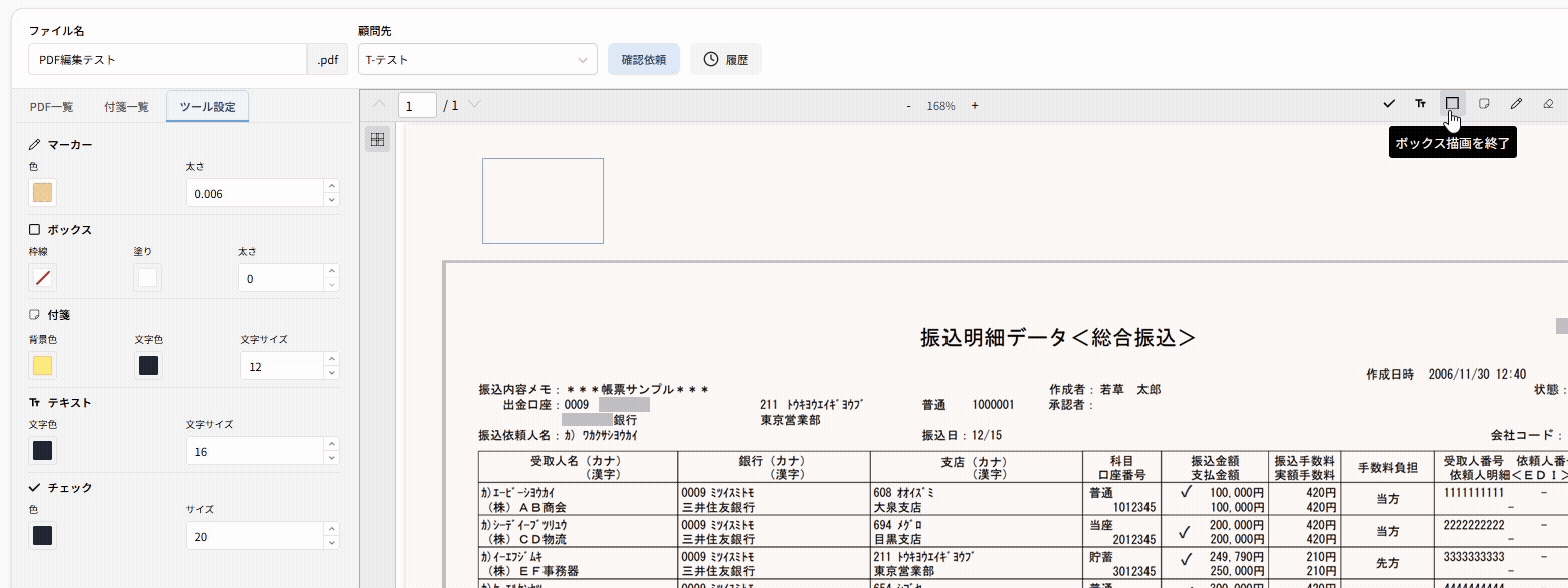This screenshot has width=1568, height=588.
Task: Edit the ファイル名 input field
Action: pos(167,59)
